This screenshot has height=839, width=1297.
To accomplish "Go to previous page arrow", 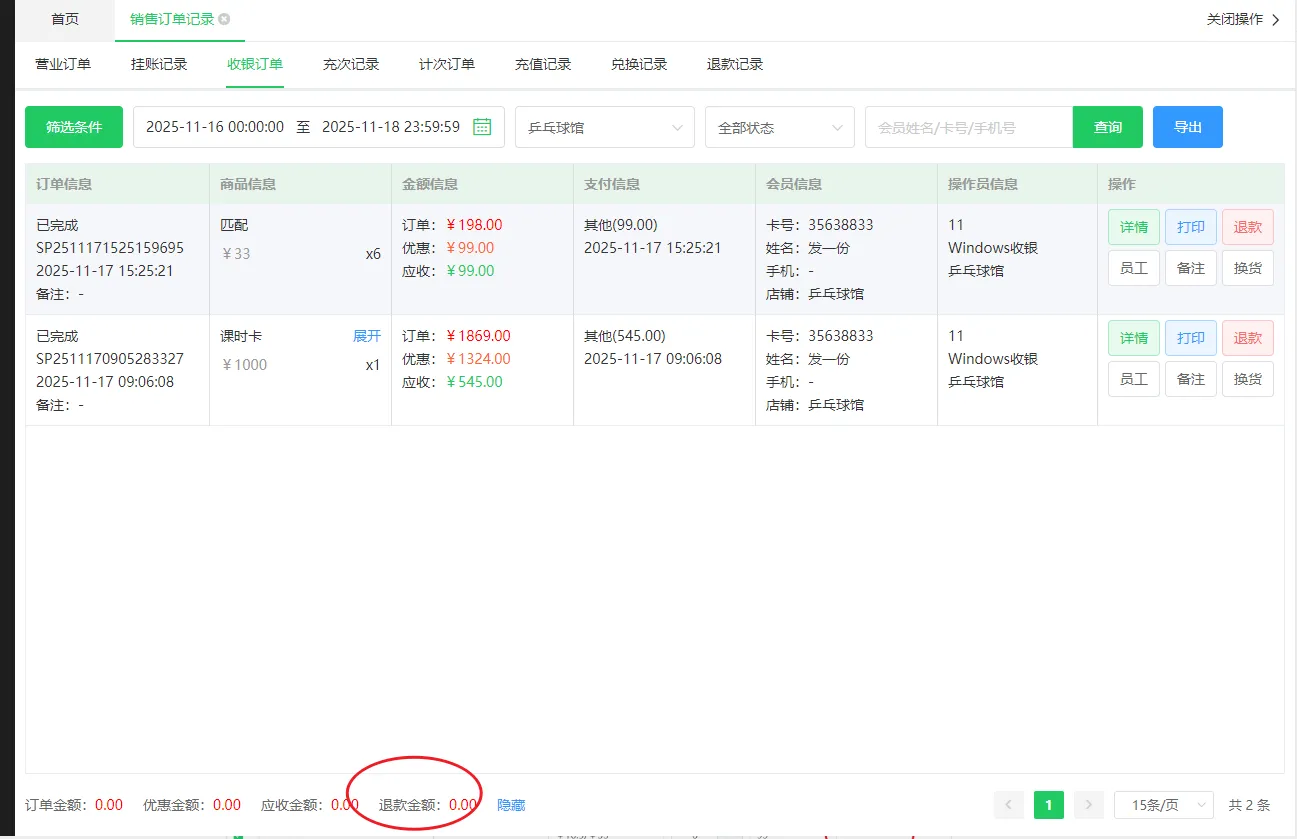I will click(x=1009, y=805).
